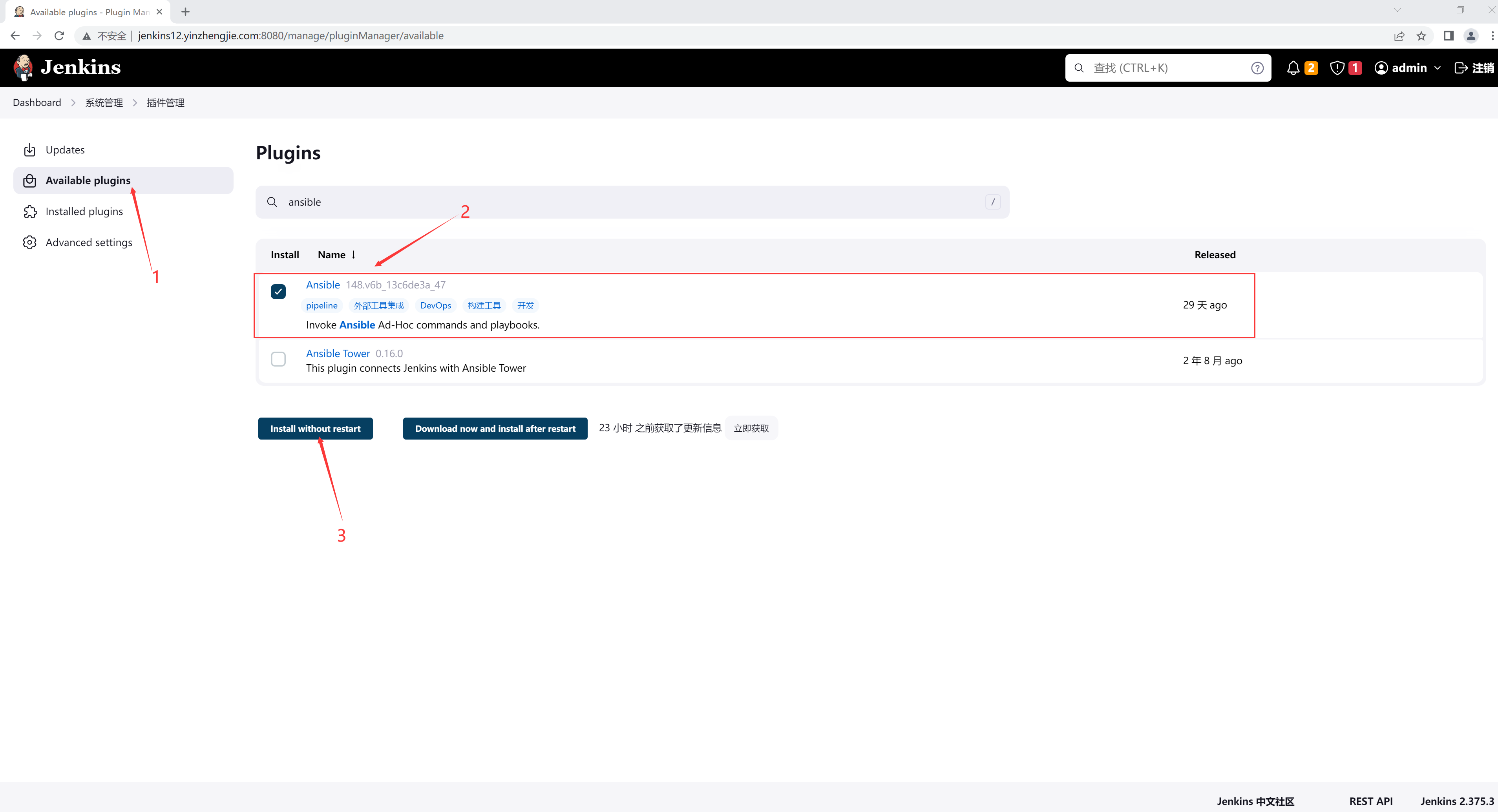Click the logout icon
Viewport: 1498px width, 812px height.
[1461, 68]
